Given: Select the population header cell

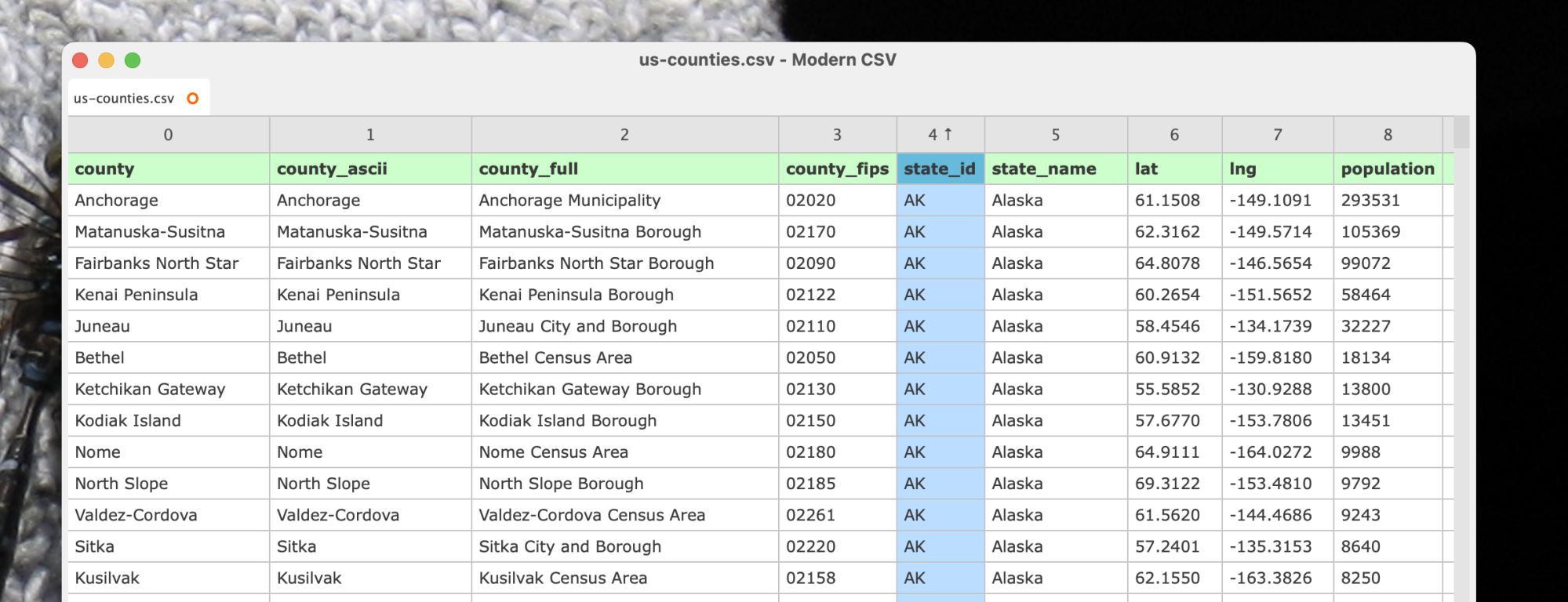Looking at the screenshot, I should pos(1387,169).
